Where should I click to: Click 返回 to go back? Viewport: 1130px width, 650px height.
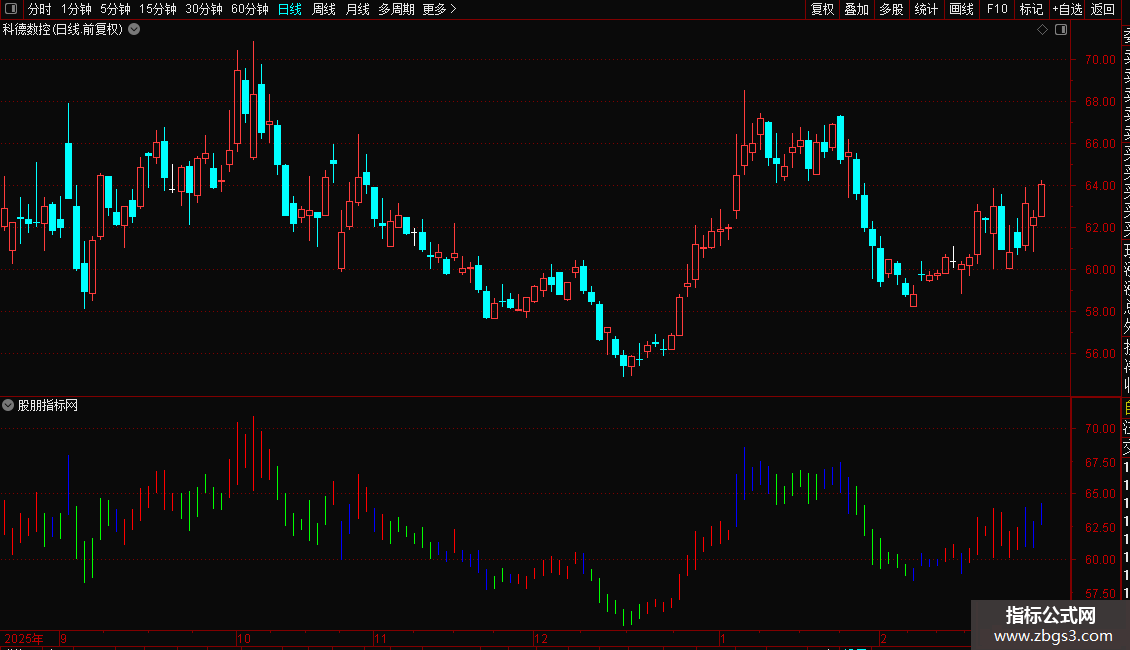coord(1103,9)
